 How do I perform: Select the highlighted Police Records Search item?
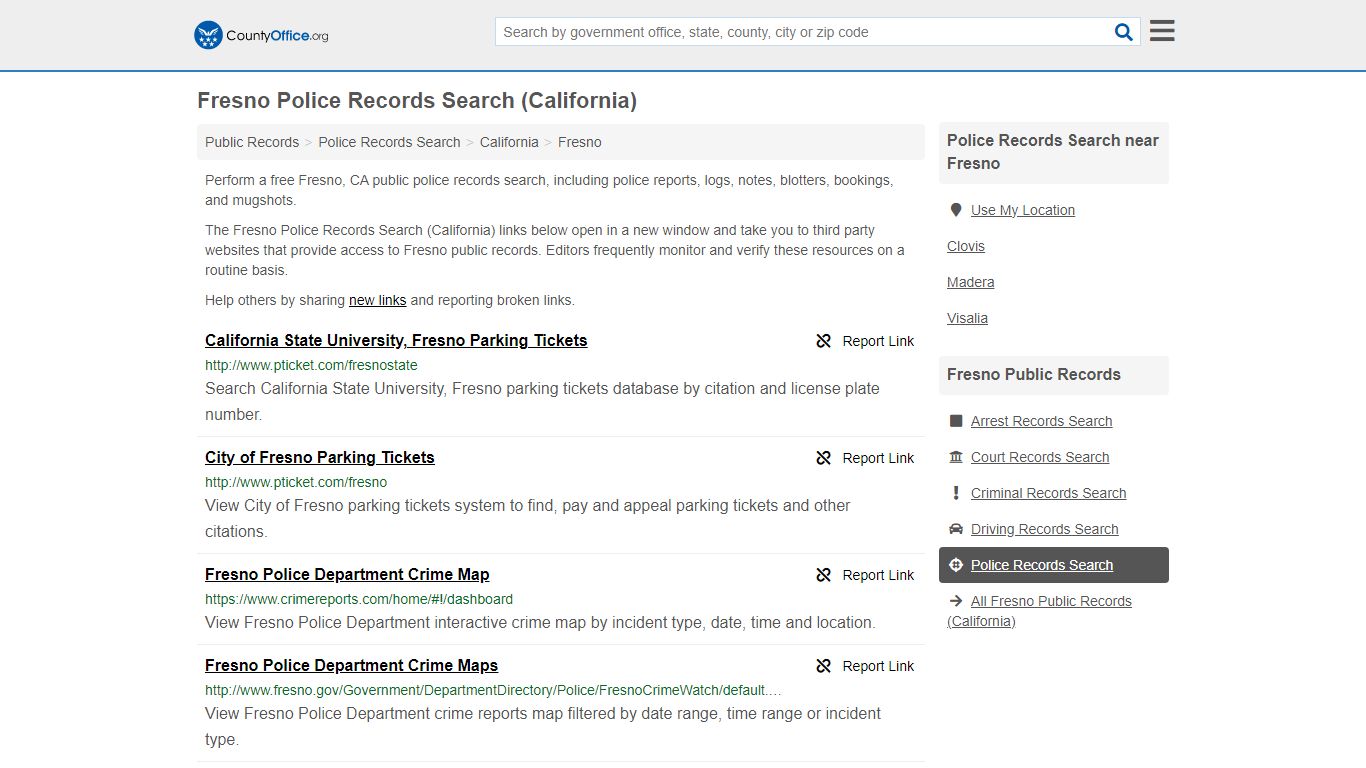(x=1054, y=565)
